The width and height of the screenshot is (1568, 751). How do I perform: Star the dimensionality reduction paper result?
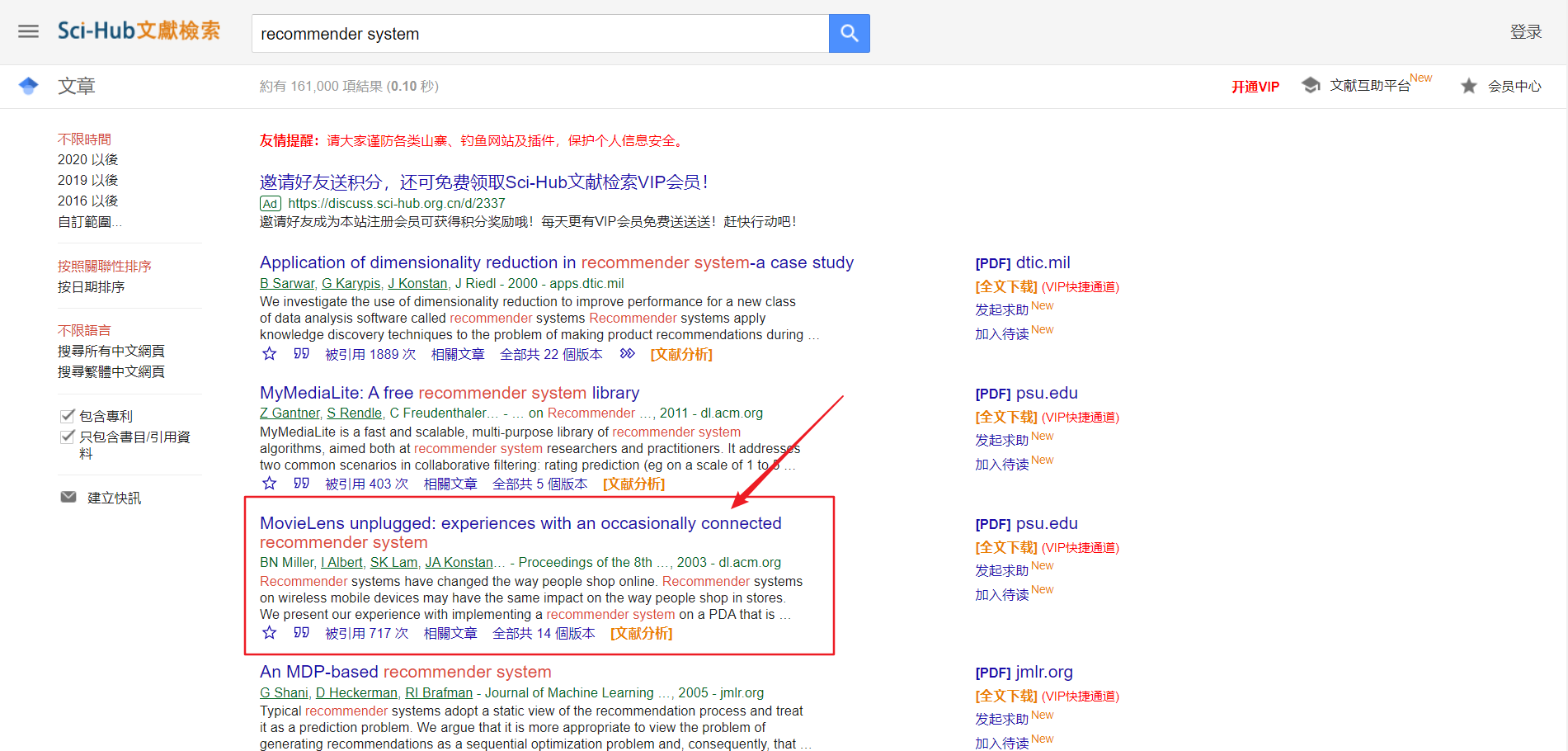(269, 353)
